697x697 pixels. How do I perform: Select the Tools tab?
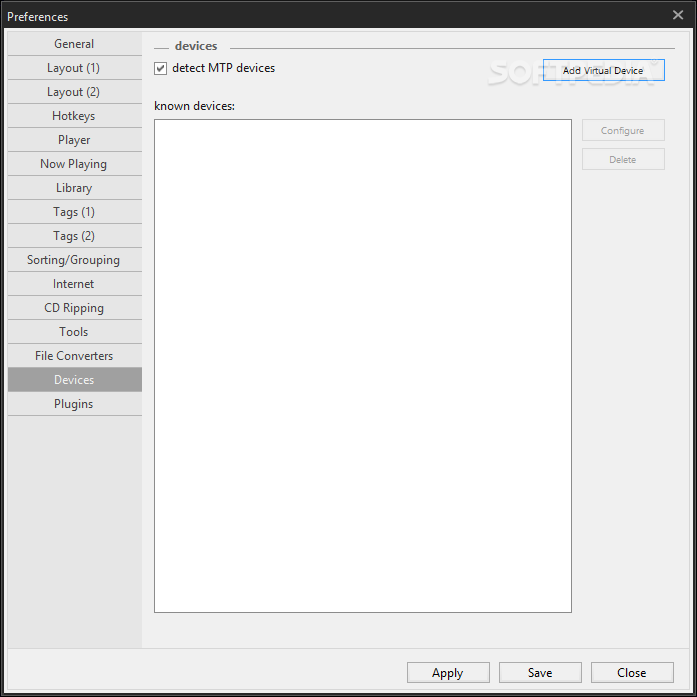coord(75,332)
